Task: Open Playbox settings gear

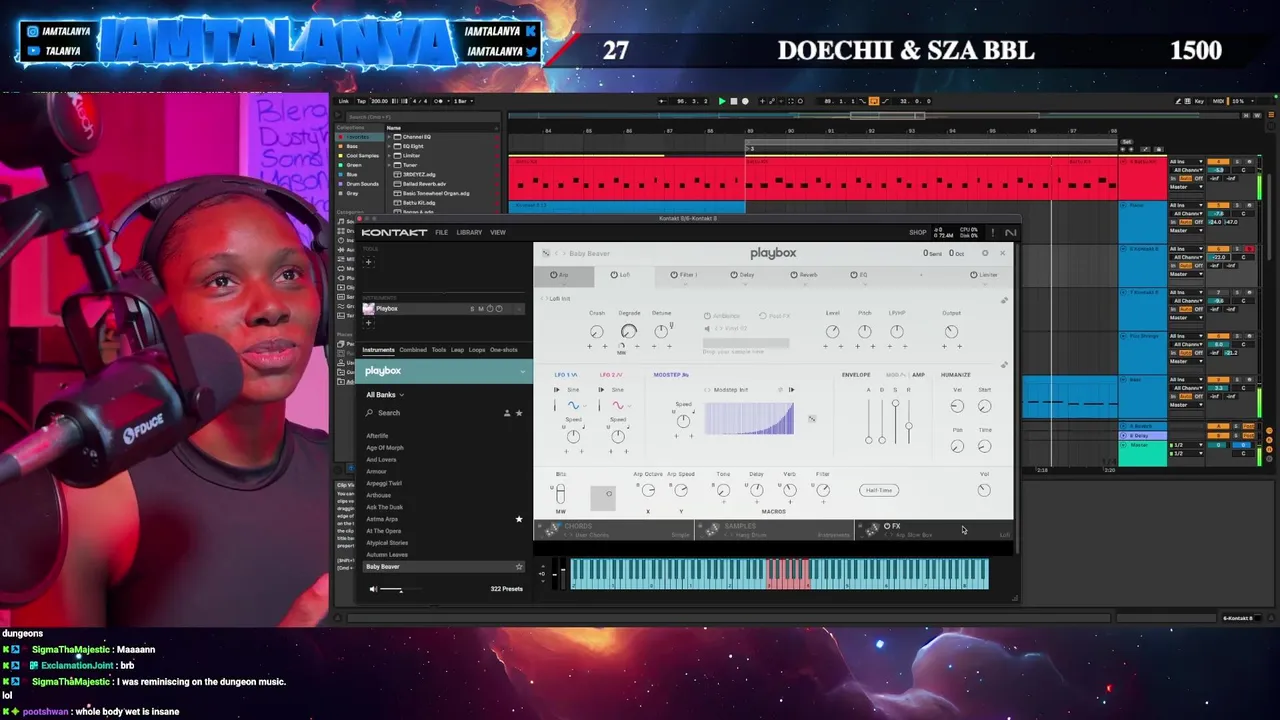Action: [985, 253]
